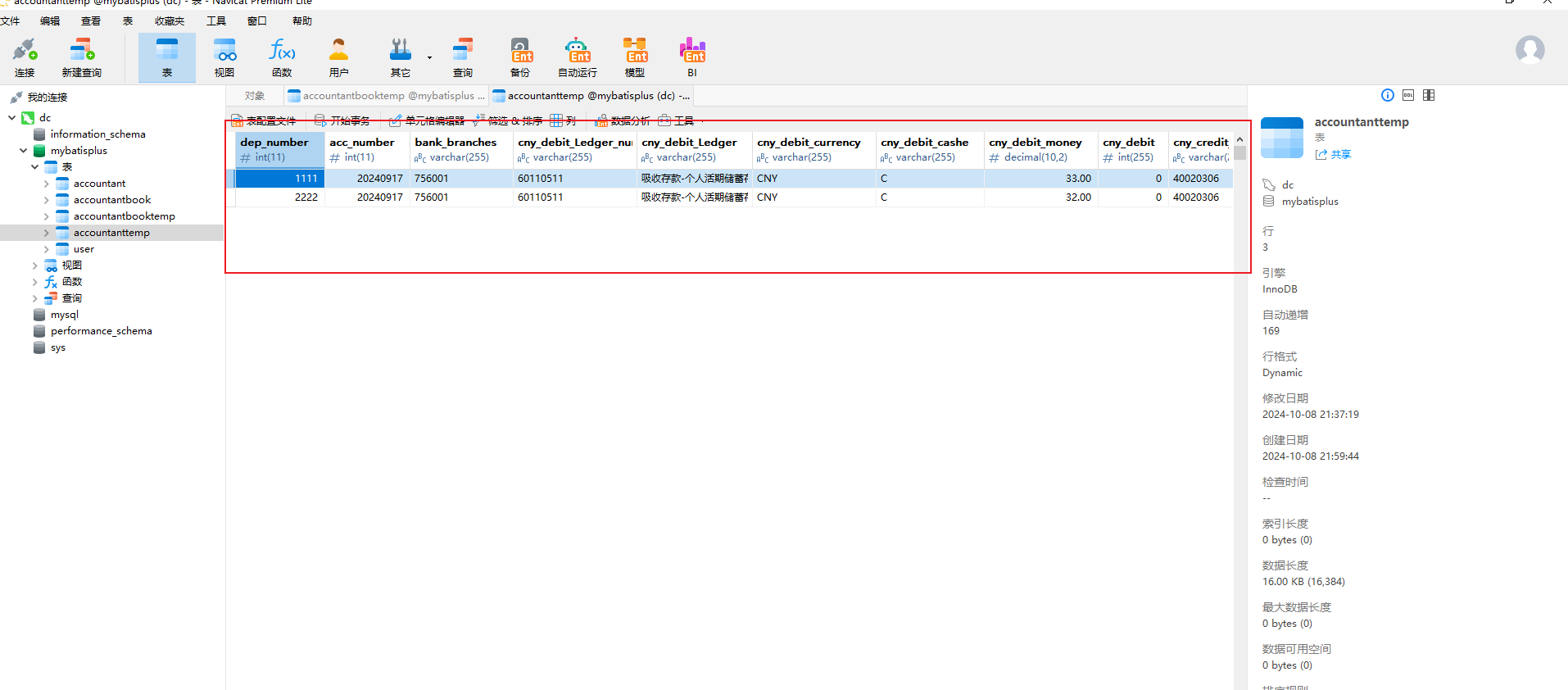
Task: Click the 模型 (Model) toolbar icon
Action: tap(635, 57)
